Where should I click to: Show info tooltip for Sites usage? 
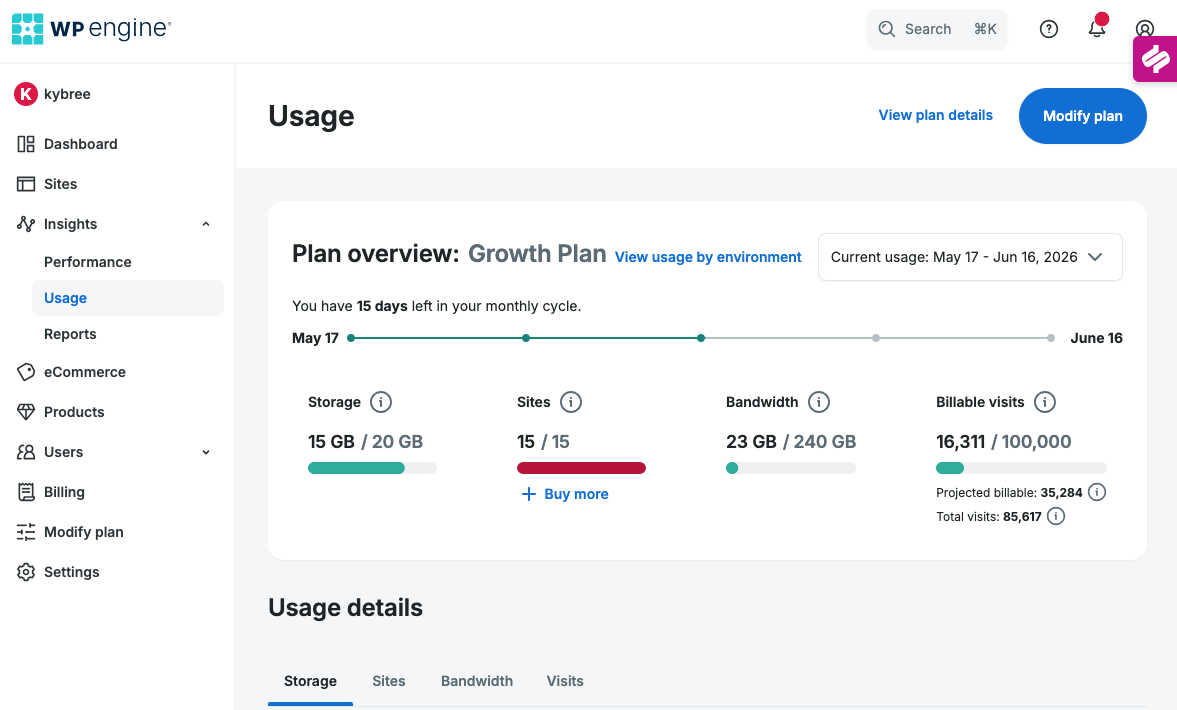[570, 402]
